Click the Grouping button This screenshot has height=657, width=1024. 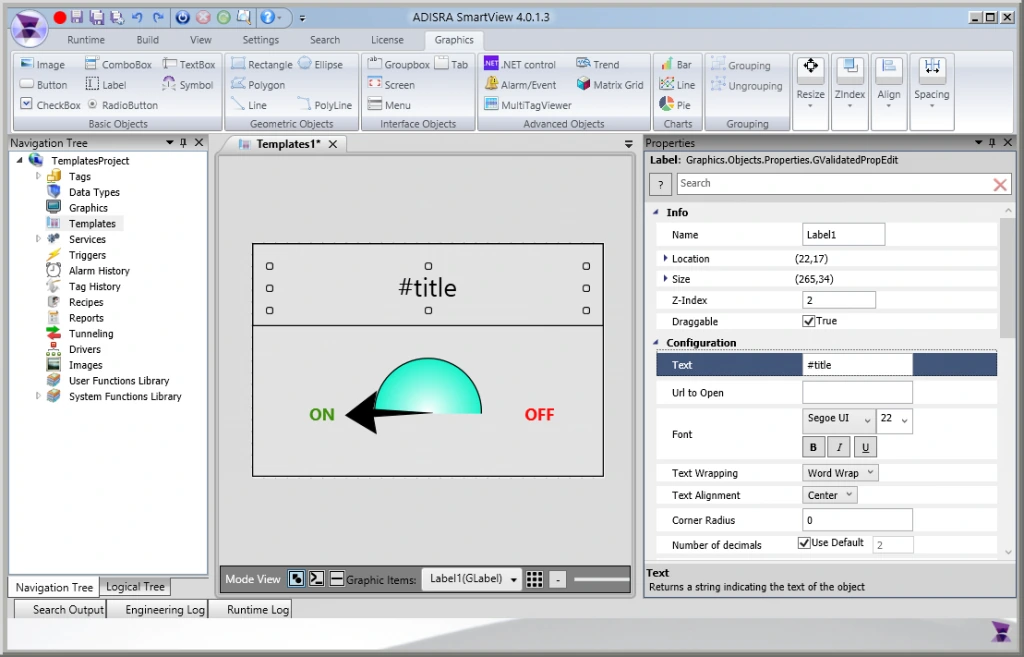pyautogui.click(x=741, y=65)
